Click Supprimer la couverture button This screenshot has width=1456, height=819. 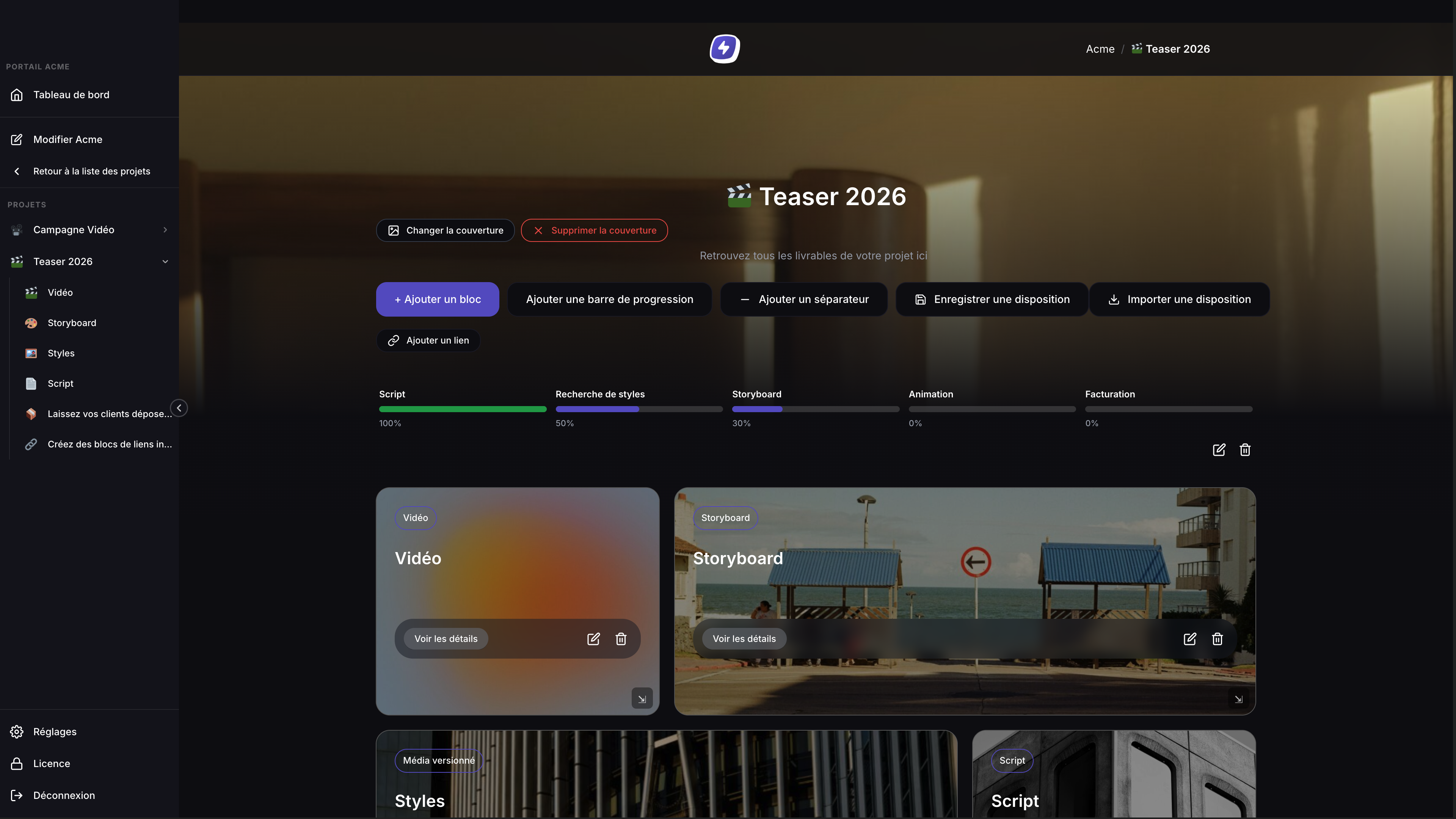(x=594, y=231)
